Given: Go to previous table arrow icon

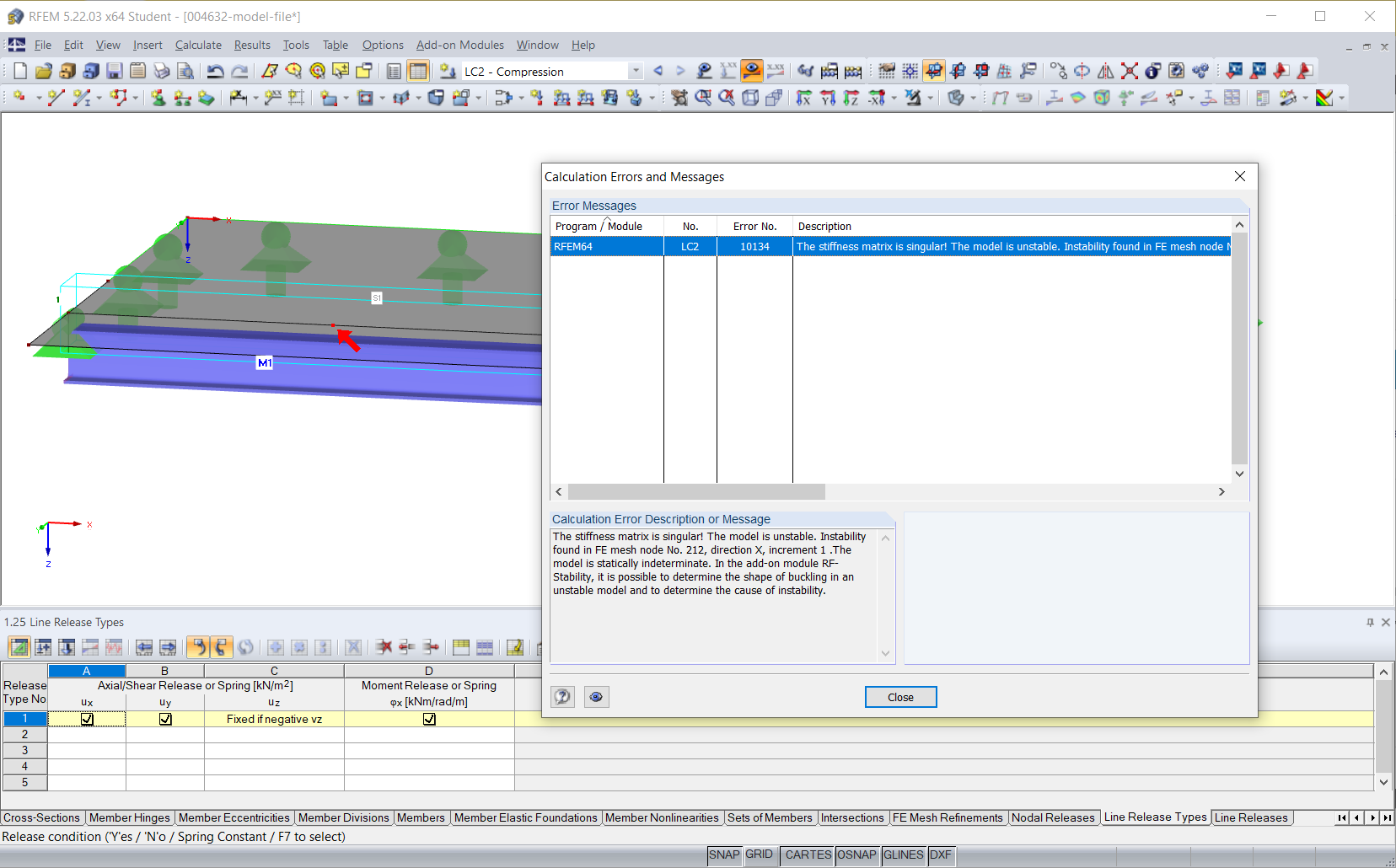Looking at the screenshot, I should point(144,647).
